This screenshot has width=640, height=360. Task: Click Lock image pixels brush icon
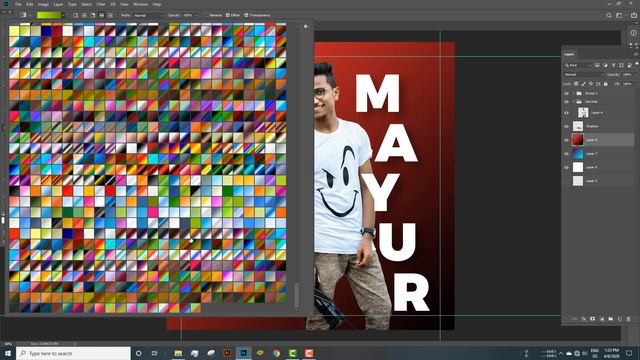click(583, 84)
